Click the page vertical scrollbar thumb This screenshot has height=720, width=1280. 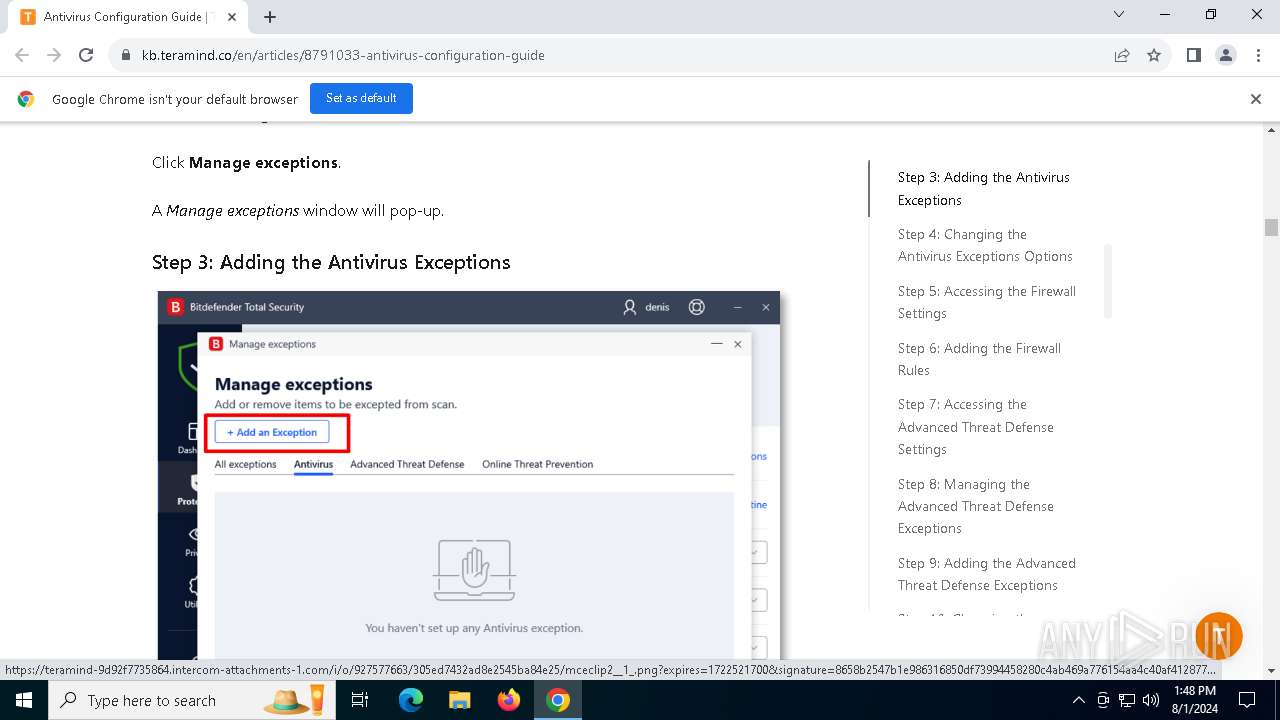coord(1271,227)
